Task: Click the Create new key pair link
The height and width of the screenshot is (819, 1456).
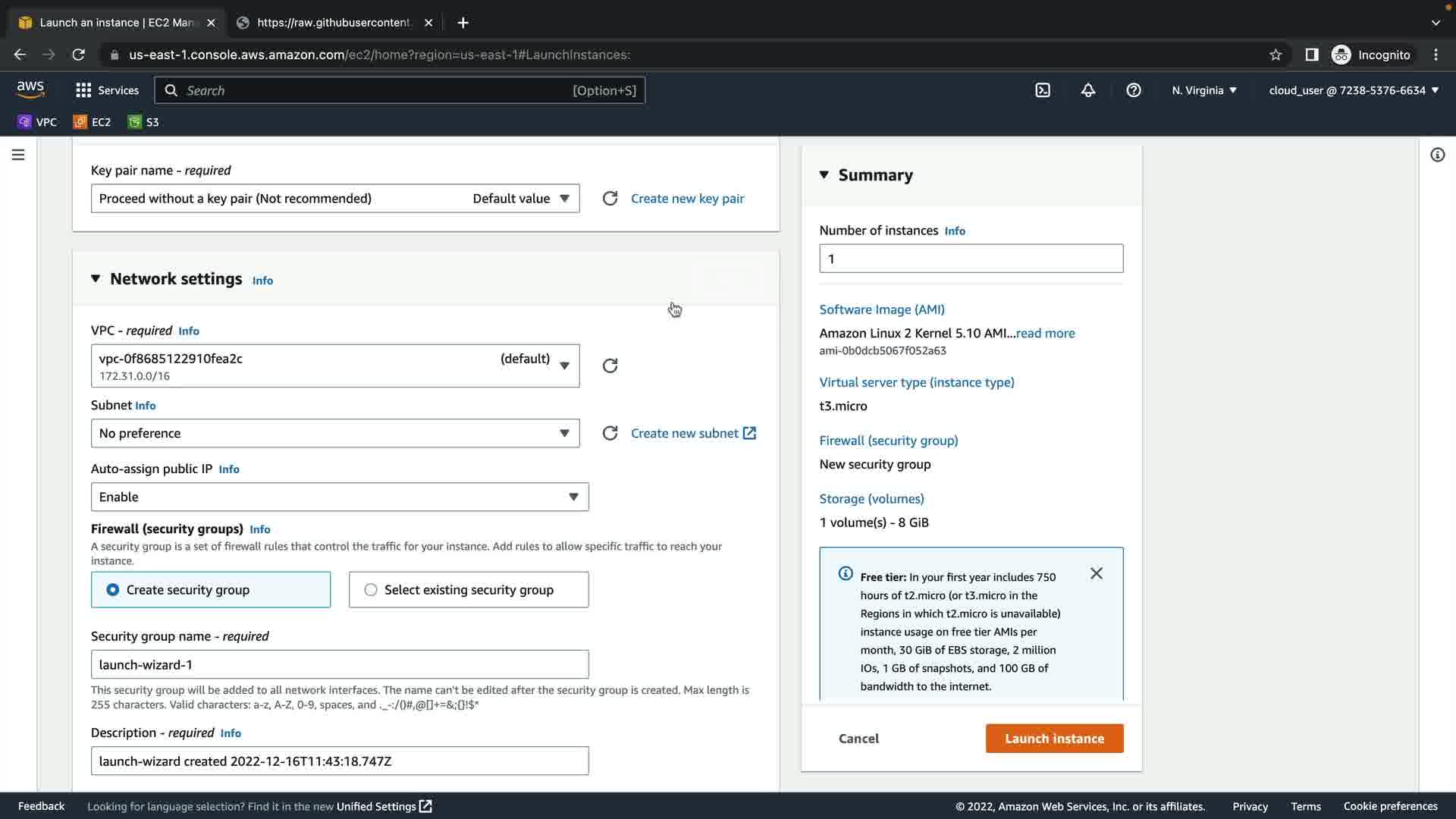Action: click(x=687, y=199)
